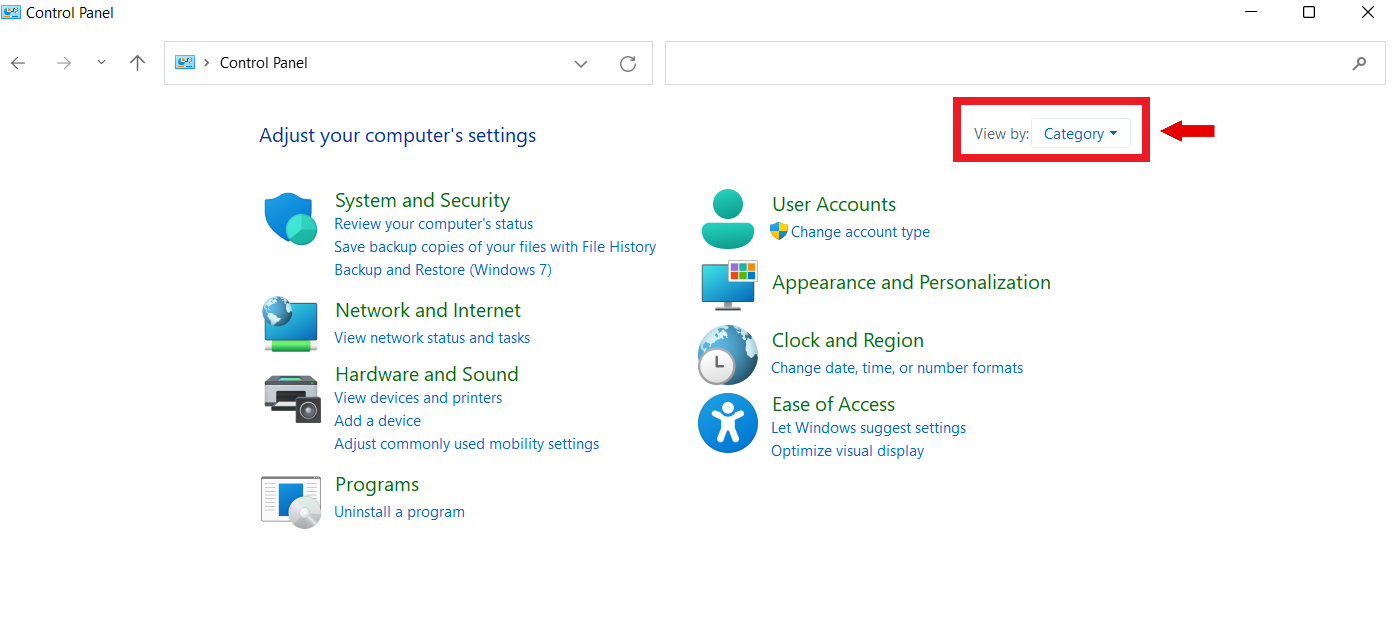Click the Clock and Region globe icon

727,355
